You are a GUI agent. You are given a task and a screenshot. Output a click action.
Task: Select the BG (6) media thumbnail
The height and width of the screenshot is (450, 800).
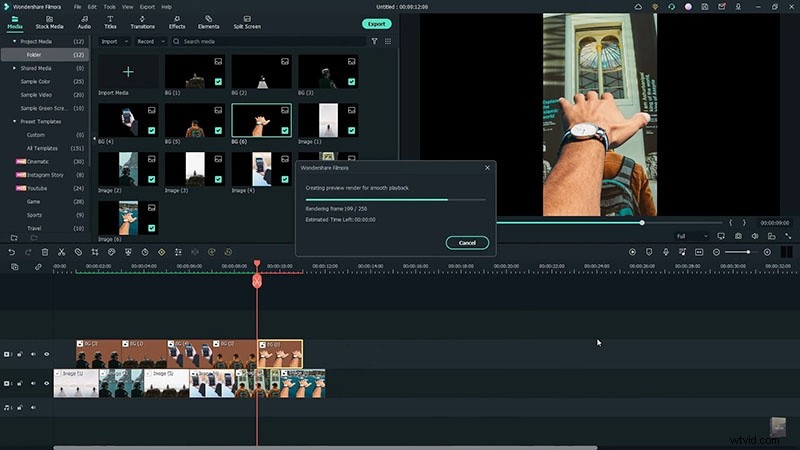click(261, 121)
